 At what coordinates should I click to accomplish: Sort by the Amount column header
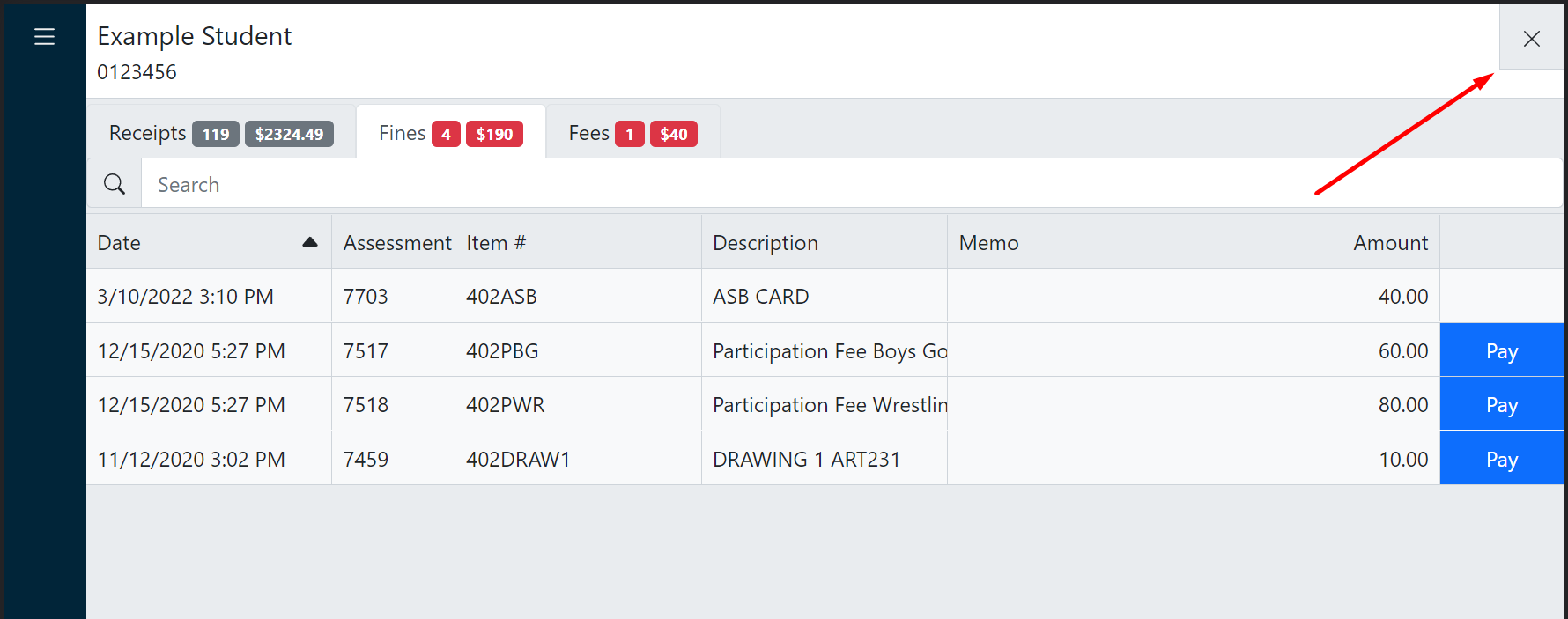point(1317,242)
